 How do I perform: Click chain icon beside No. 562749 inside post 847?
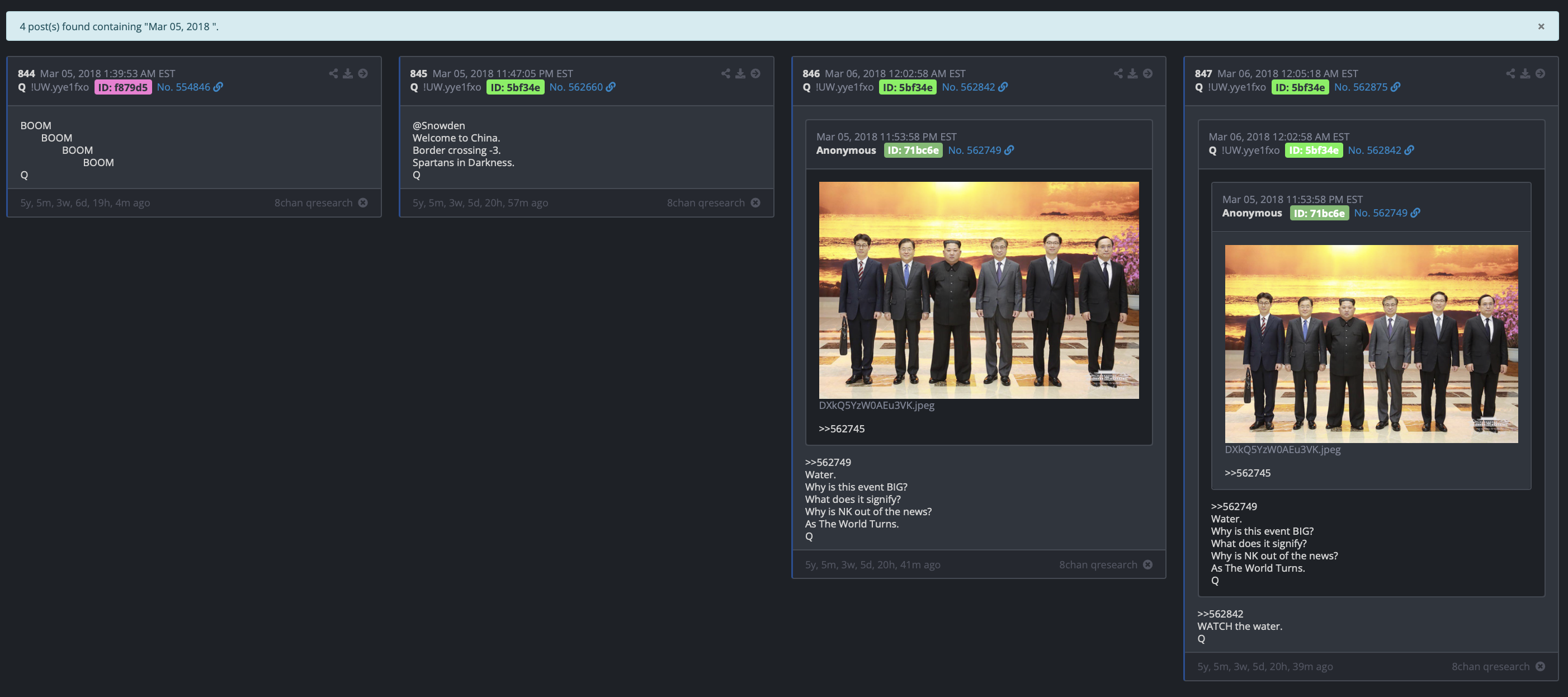[x=1415, y=213]
